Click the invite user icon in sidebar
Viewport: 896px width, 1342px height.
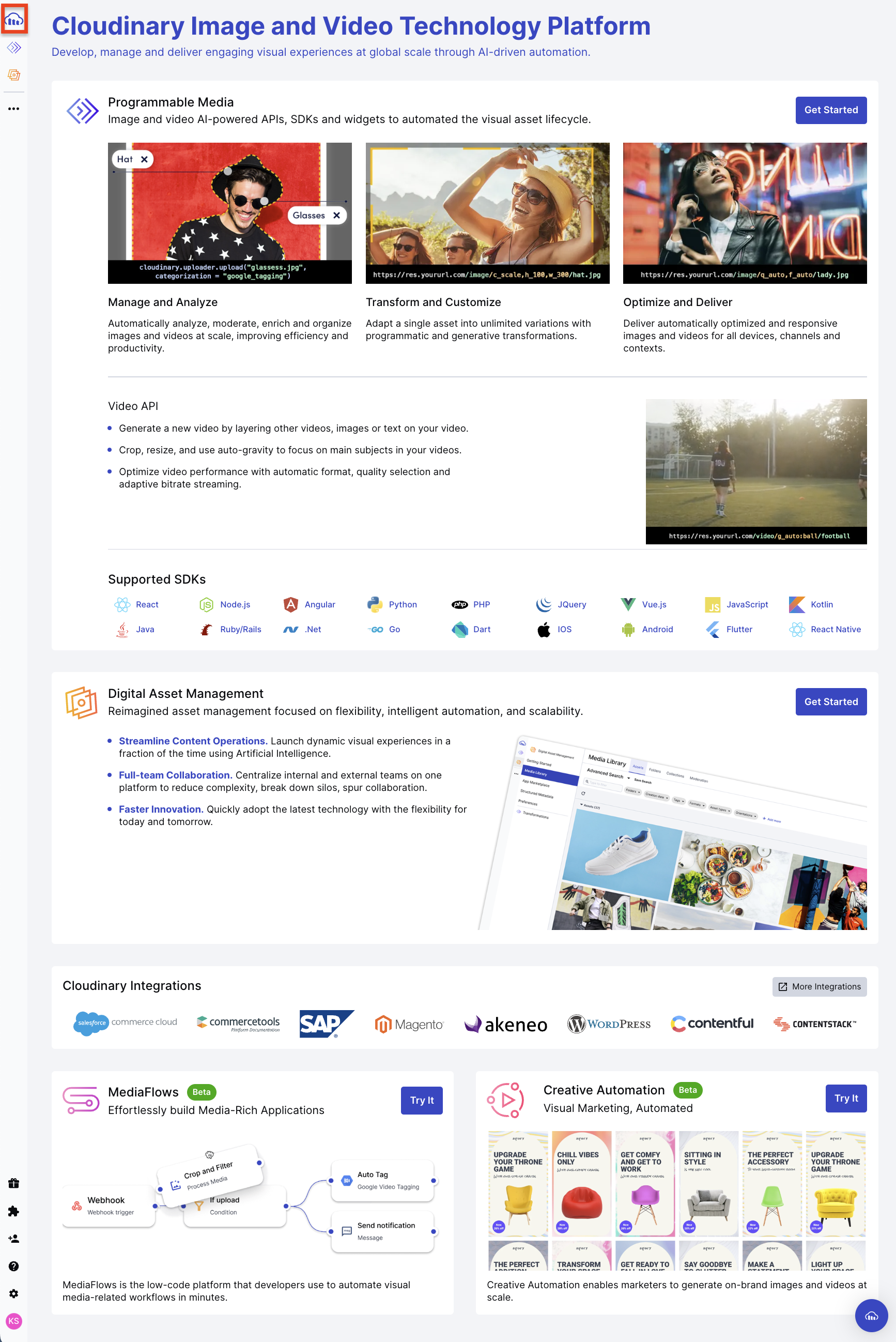coord(14,1239)
